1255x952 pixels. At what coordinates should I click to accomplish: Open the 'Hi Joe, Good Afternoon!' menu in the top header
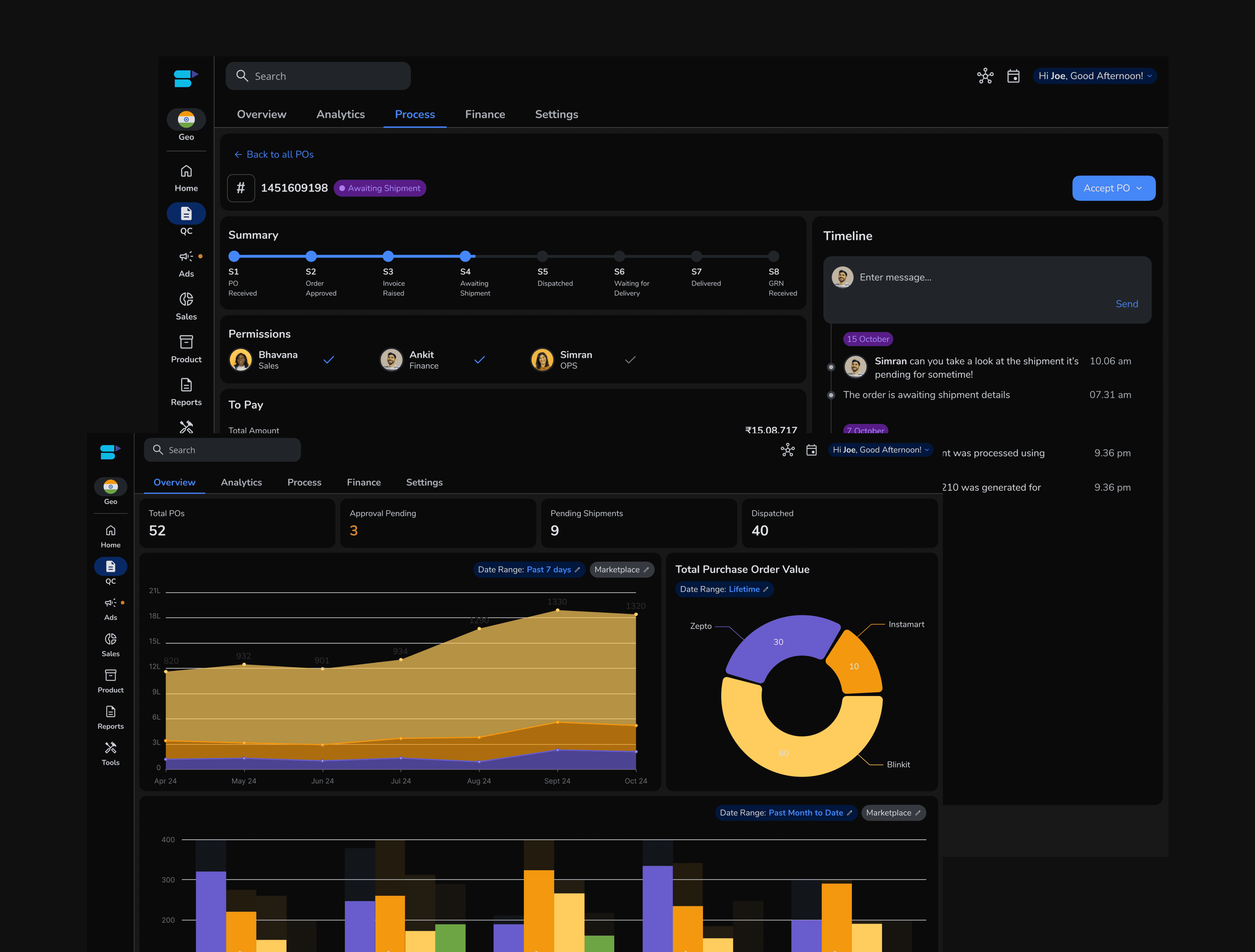point(1094,76)
